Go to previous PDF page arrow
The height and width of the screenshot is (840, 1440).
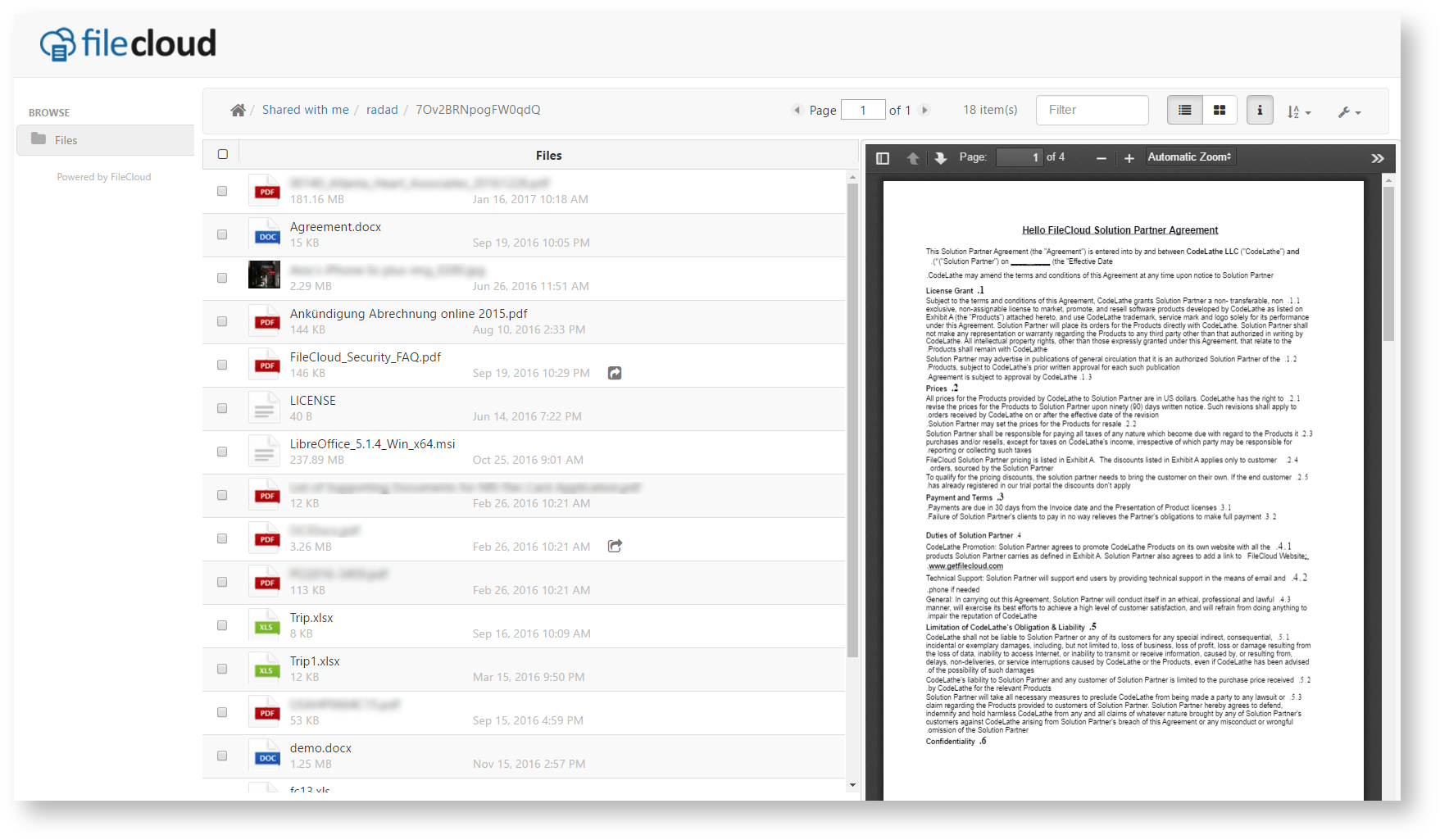913,158
